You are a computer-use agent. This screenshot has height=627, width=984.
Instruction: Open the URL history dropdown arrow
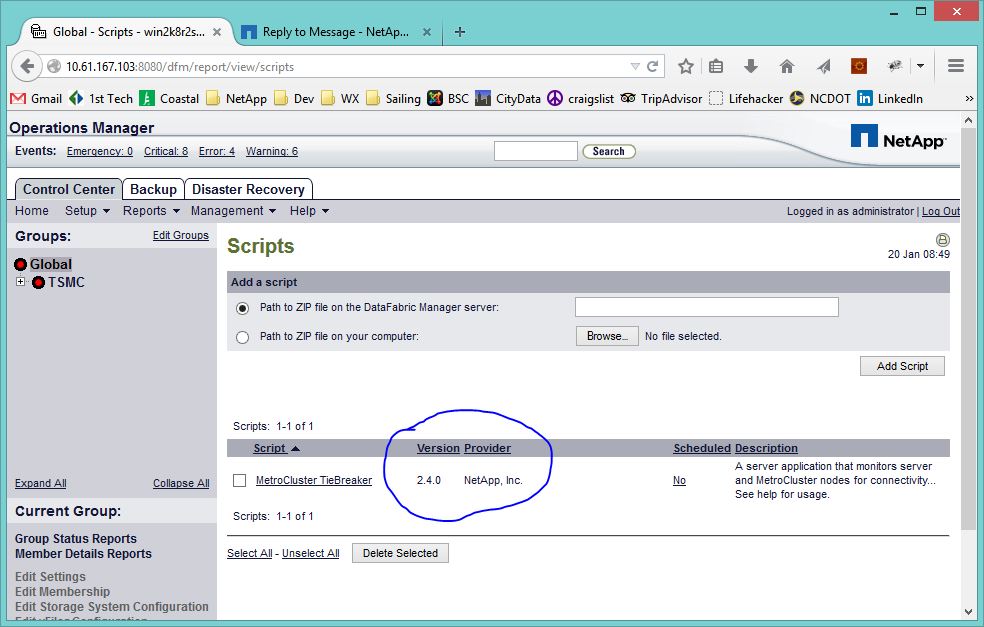[x=635, y=67]
